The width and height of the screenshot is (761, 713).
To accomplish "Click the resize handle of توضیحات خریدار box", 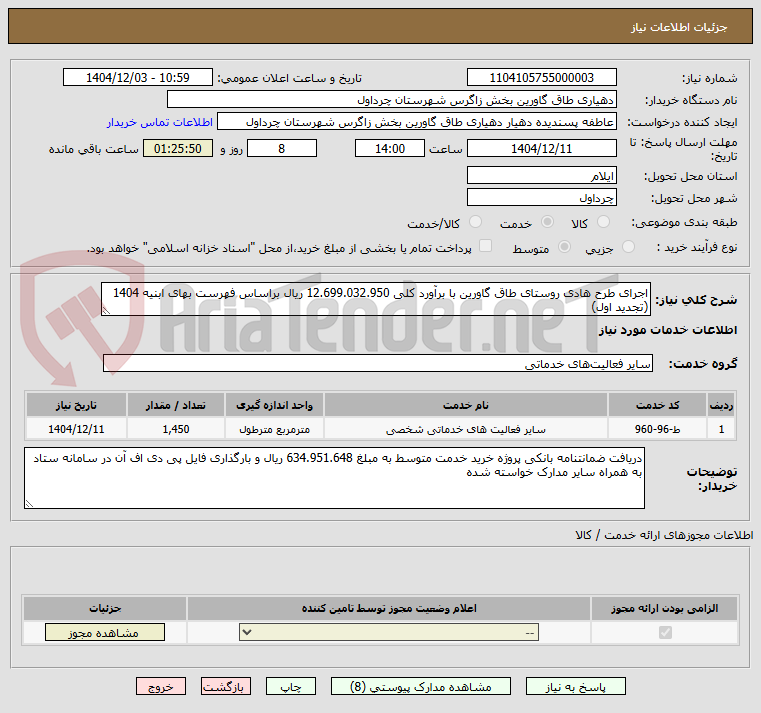I will click(30, 503).
